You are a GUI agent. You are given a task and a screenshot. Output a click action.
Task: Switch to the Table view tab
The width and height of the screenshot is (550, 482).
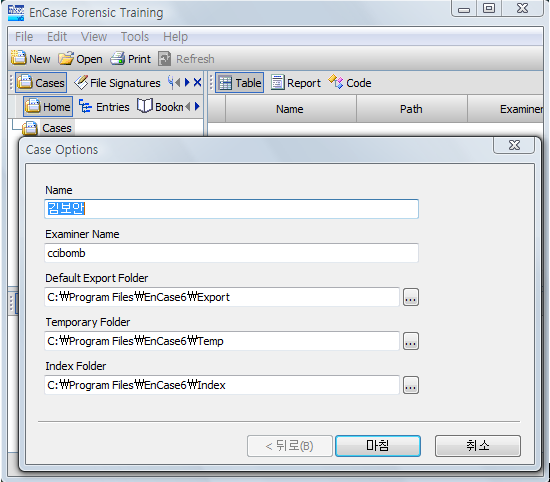coord(240,83)
